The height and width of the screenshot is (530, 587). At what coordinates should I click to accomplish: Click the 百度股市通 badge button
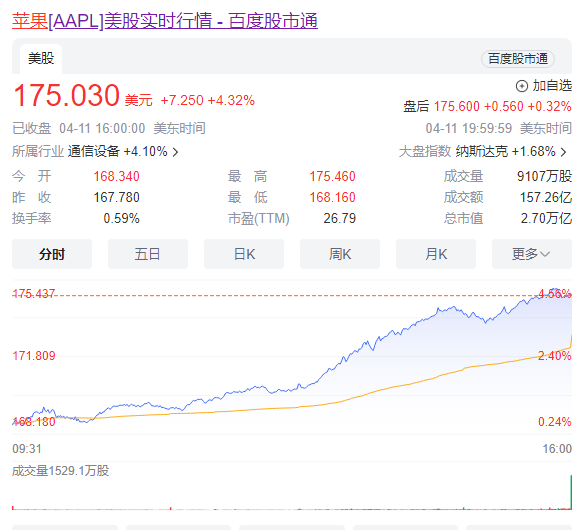518,59
